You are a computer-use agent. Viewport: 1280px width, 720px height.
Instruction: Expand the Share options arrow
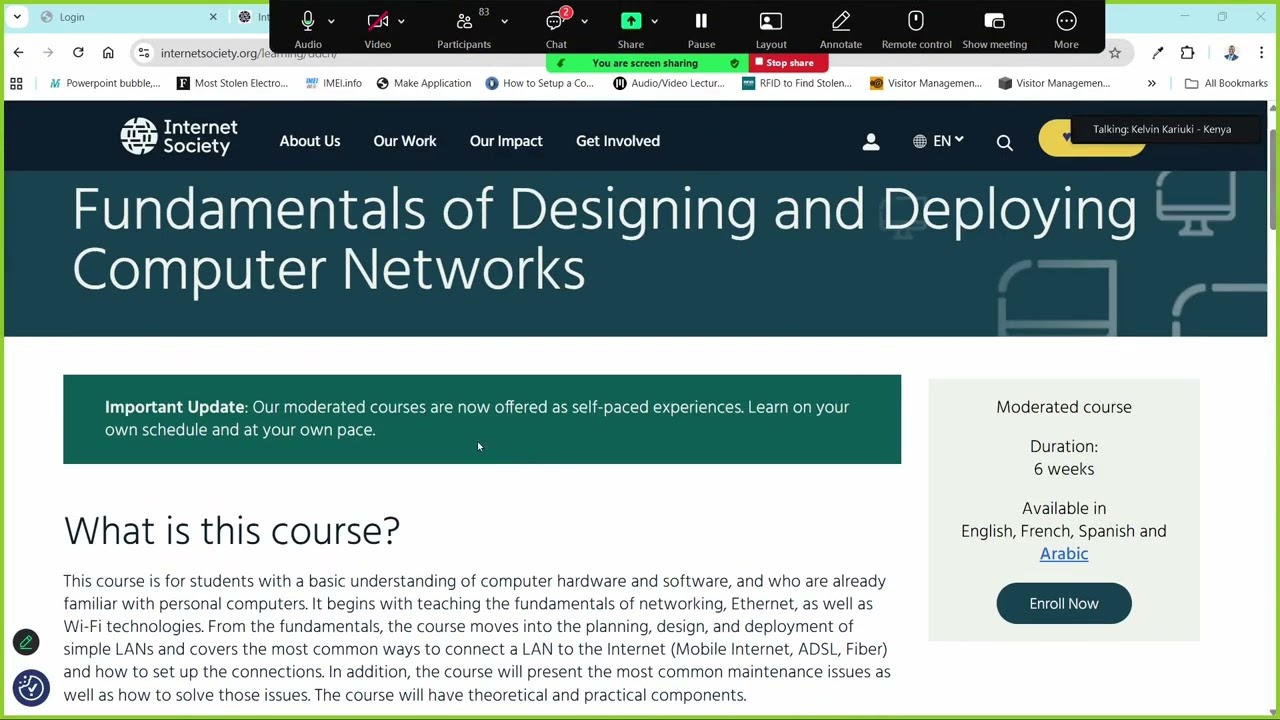pyautogui.click(x=654, y=21)
